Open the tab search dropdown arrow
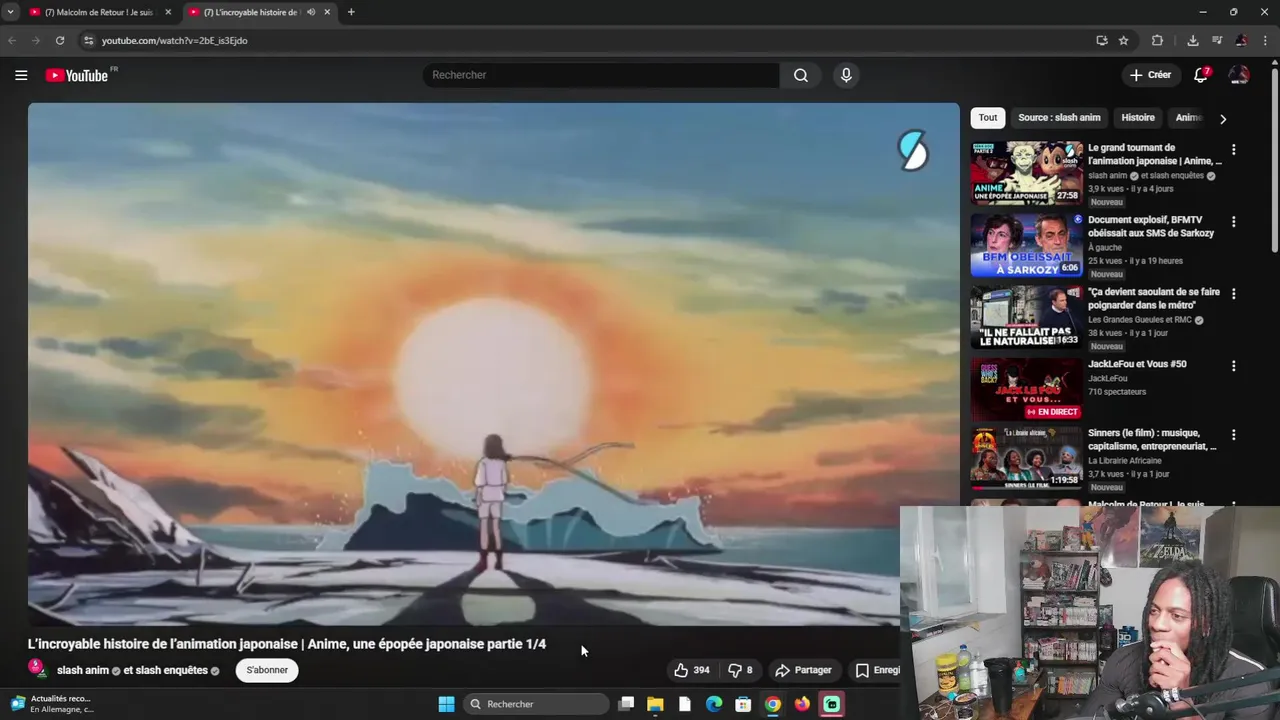This screenshot has width=1280, height=720. (10, 12)
